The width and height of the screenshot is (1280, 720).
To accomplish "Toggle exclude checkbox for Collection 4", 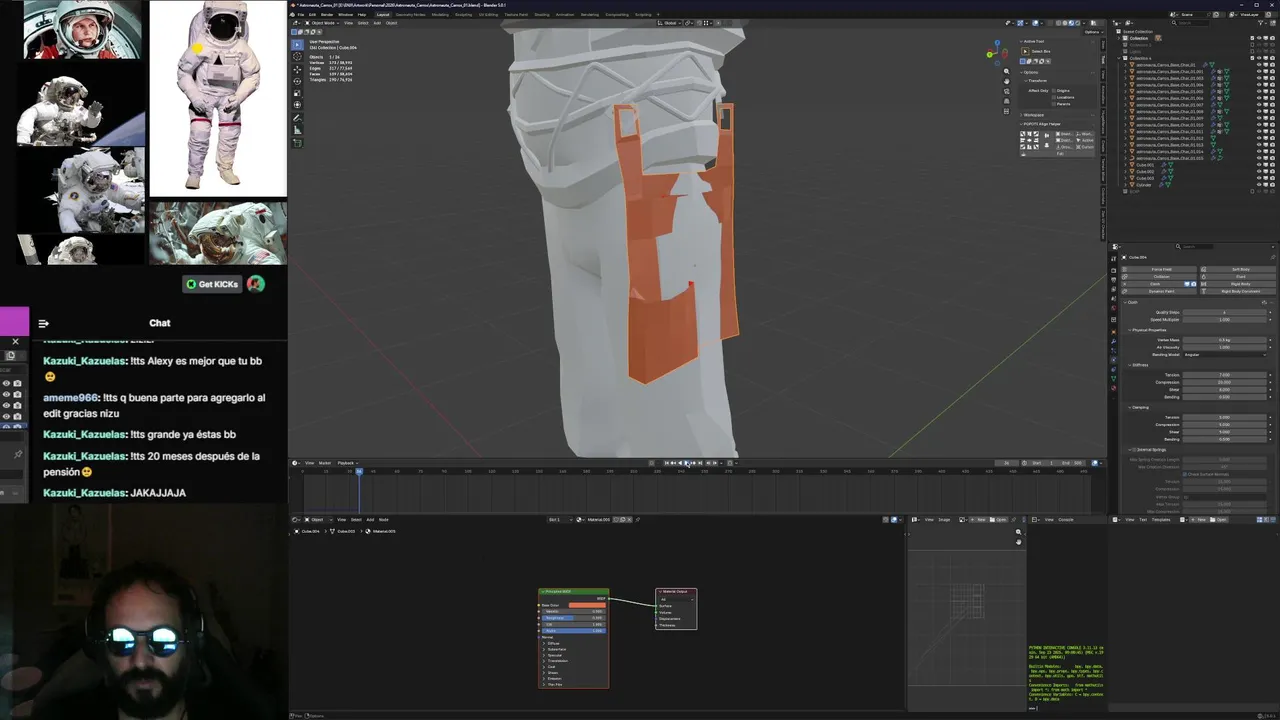I will pos(1252,58).
